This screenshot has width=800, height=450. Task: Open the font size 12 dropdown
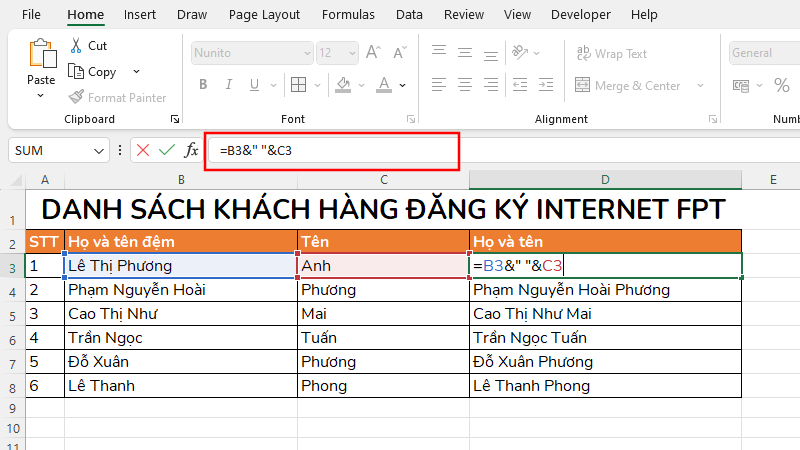pyautogui.click(x=352, y=53)
